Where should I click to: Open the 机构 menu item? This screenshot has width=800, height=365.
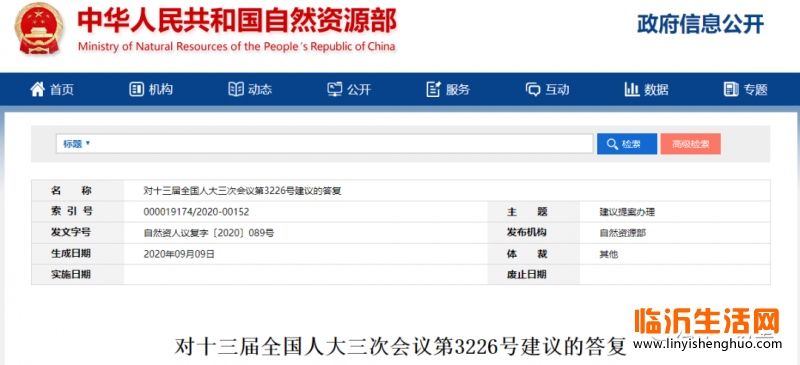(x=161, y=90)
